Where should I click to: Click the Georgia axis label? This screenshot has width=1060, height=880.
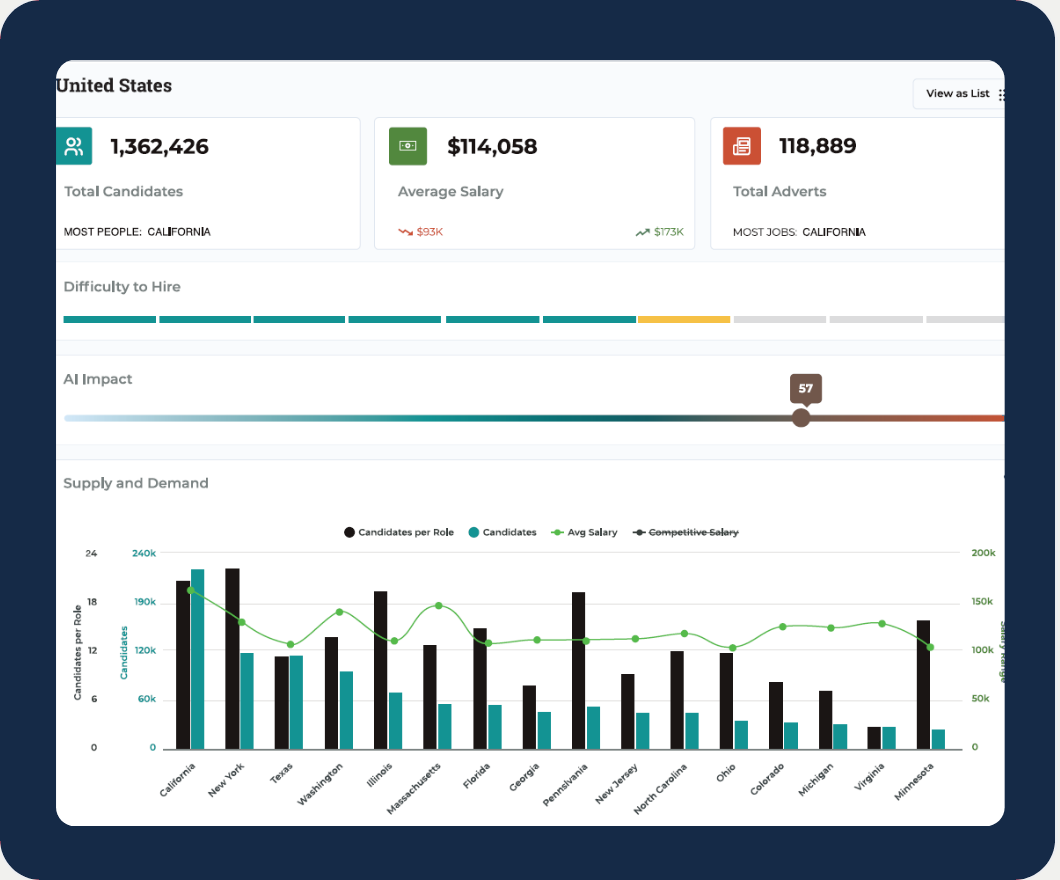(524, 777)
